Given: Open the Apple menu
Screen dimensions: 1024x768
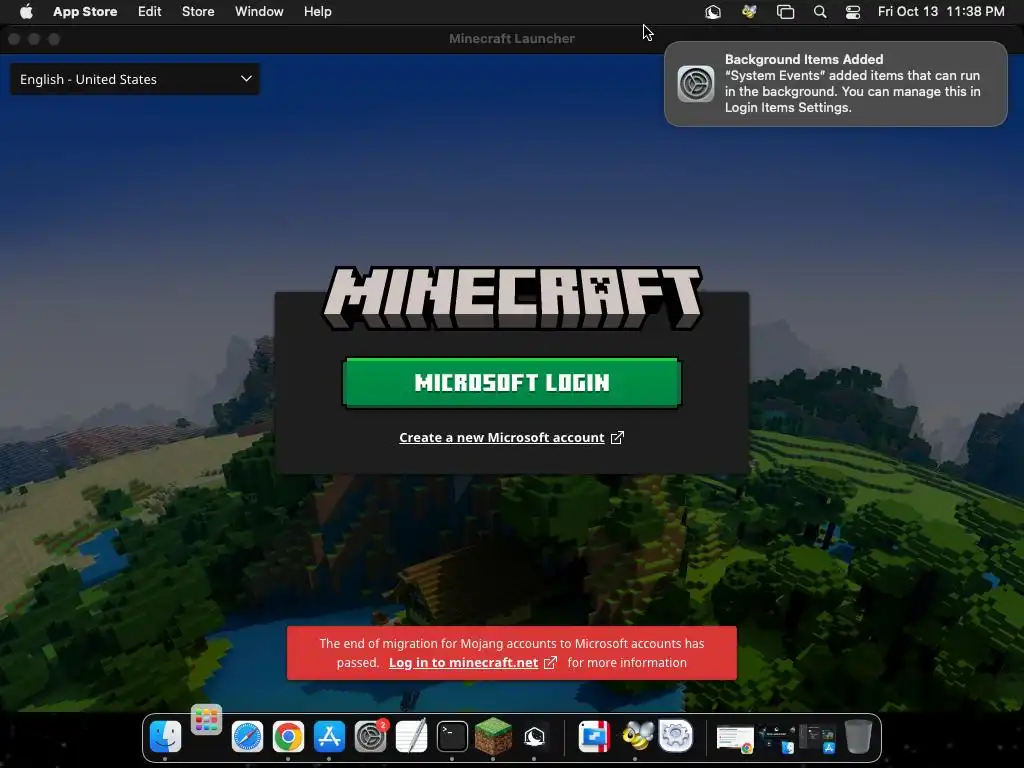Looking at the screenshot, I should (x=26, y=12).
